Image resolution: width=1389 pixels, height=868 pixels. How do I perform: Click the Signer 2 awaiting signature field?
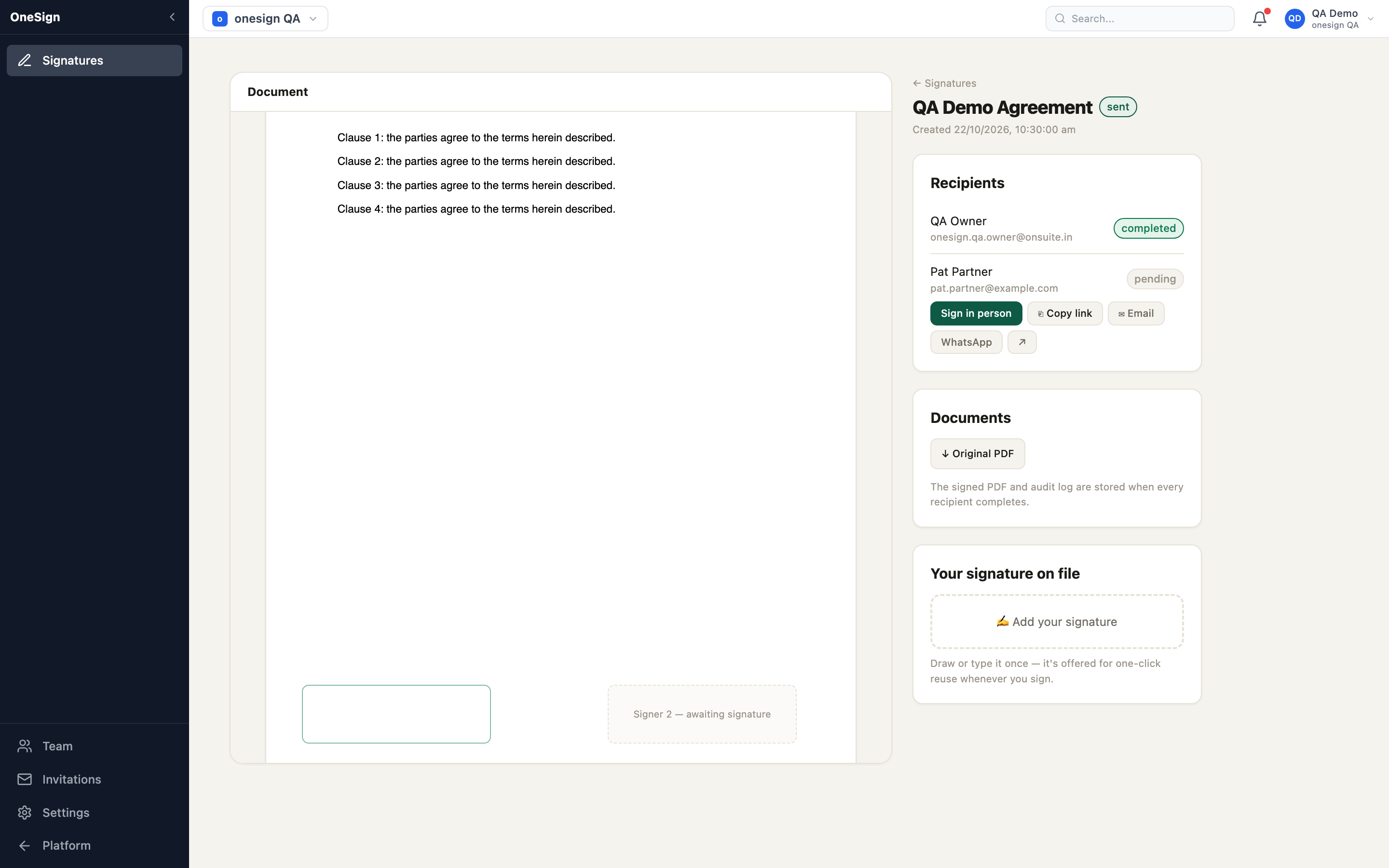coord(702,714)
